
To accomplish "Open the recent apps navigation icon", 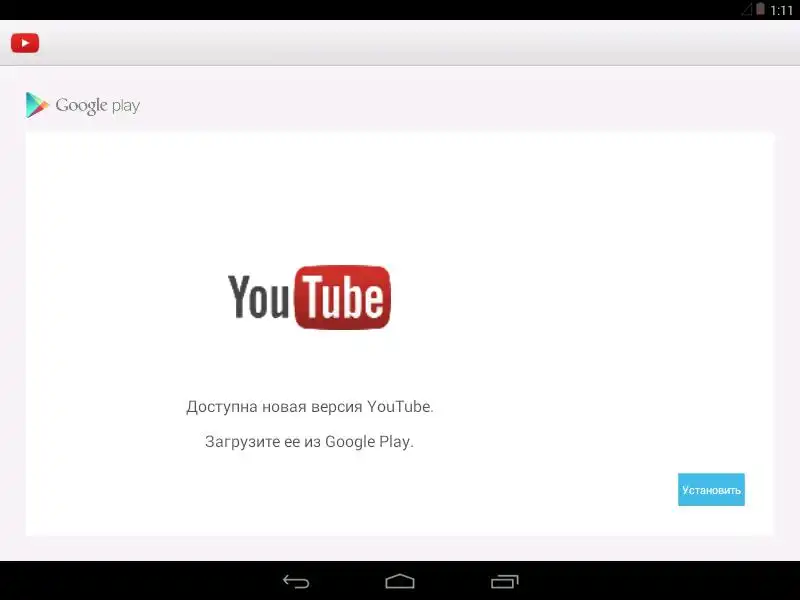I will [505, 582].
